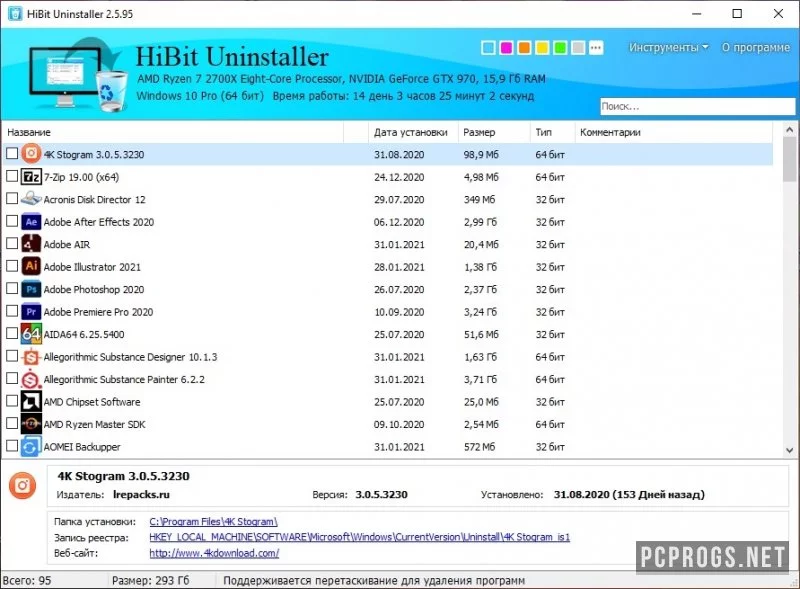Select the orange theme color swatch
The height and width of the screenshot is (589, 800).
click(x=524, y=47)
